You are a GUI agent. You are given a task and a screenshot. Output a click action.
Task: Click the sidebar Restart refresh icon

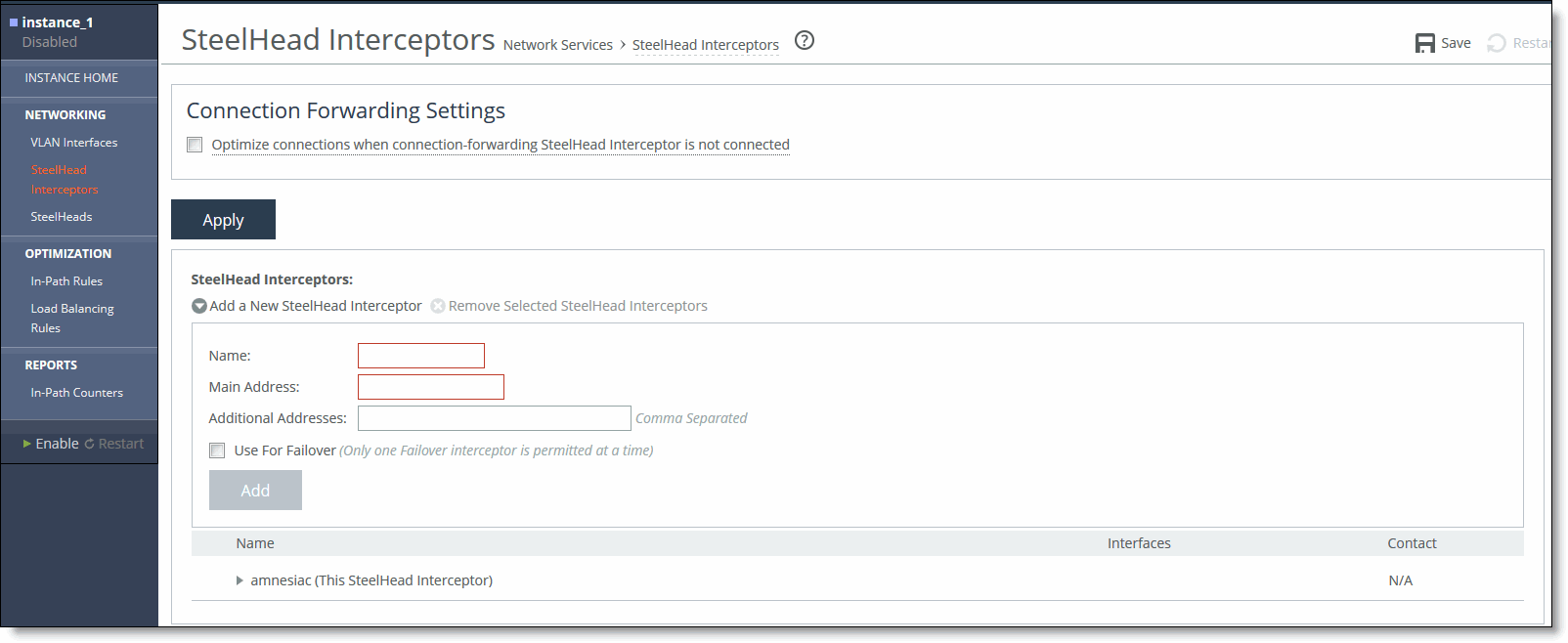(89, 444)
